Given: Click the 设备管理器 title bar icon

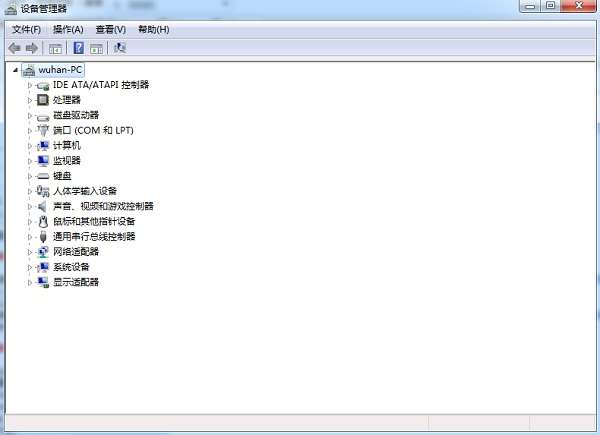Looking at the screenshot, I should pyautogui.click(x=11, y=9).
